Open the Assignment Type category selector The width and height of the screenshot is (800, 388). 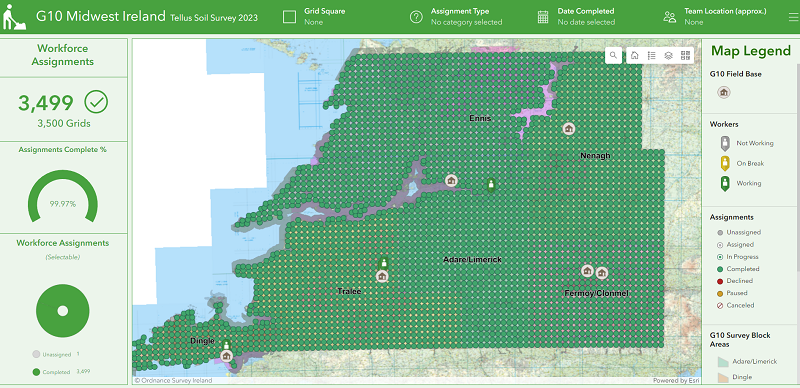coord(456,17)
